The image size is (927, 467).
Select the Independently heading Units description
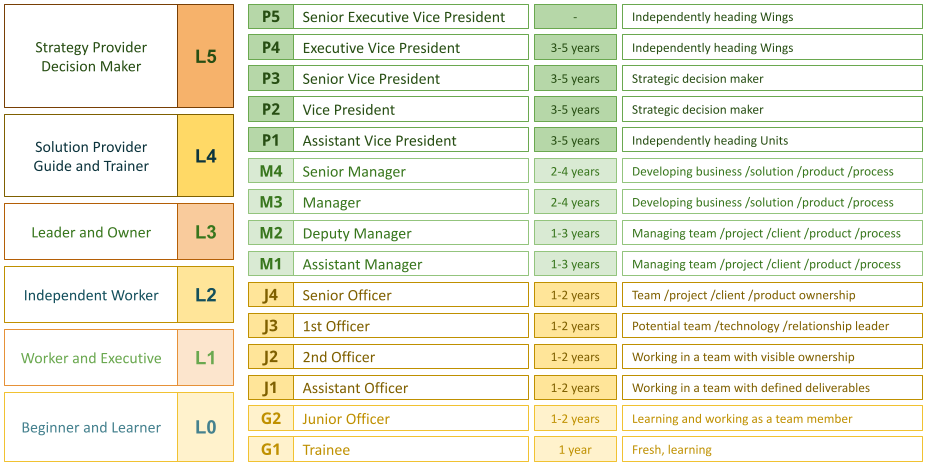coord(771,140)
